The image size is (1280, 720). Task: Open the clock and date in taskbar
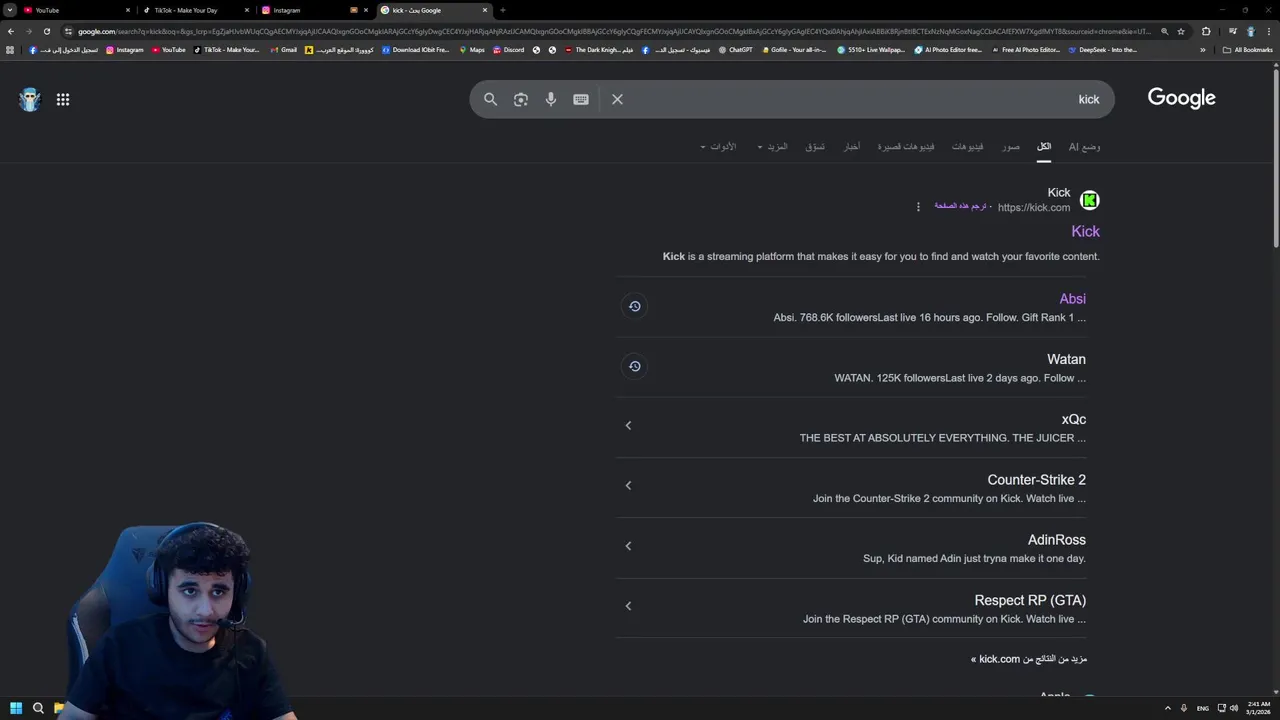[x=1258, y=708]
